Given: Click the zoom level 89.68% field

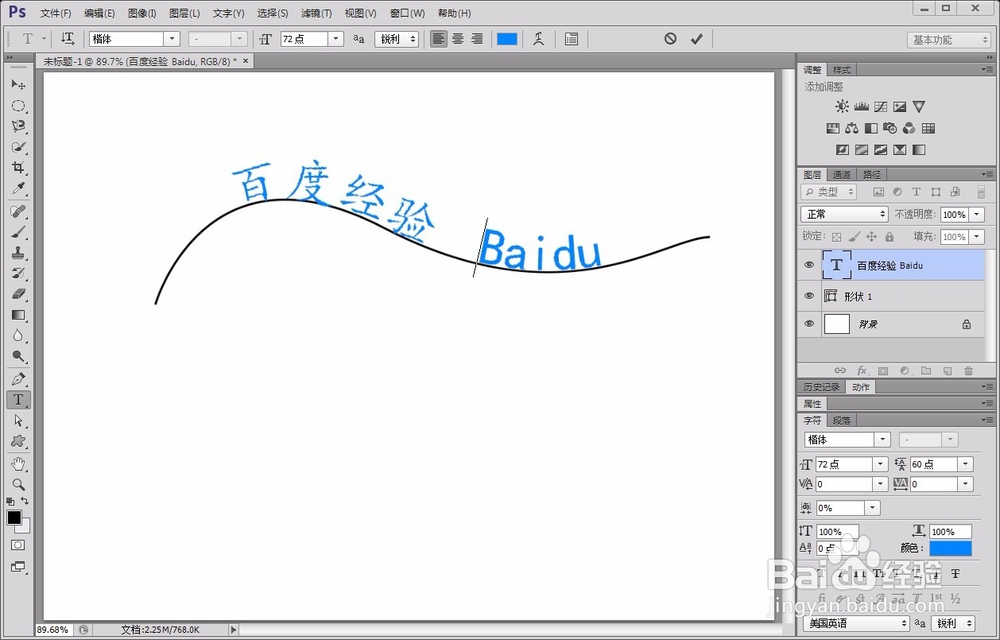Looking at the screenshot, I should [54, 630].
